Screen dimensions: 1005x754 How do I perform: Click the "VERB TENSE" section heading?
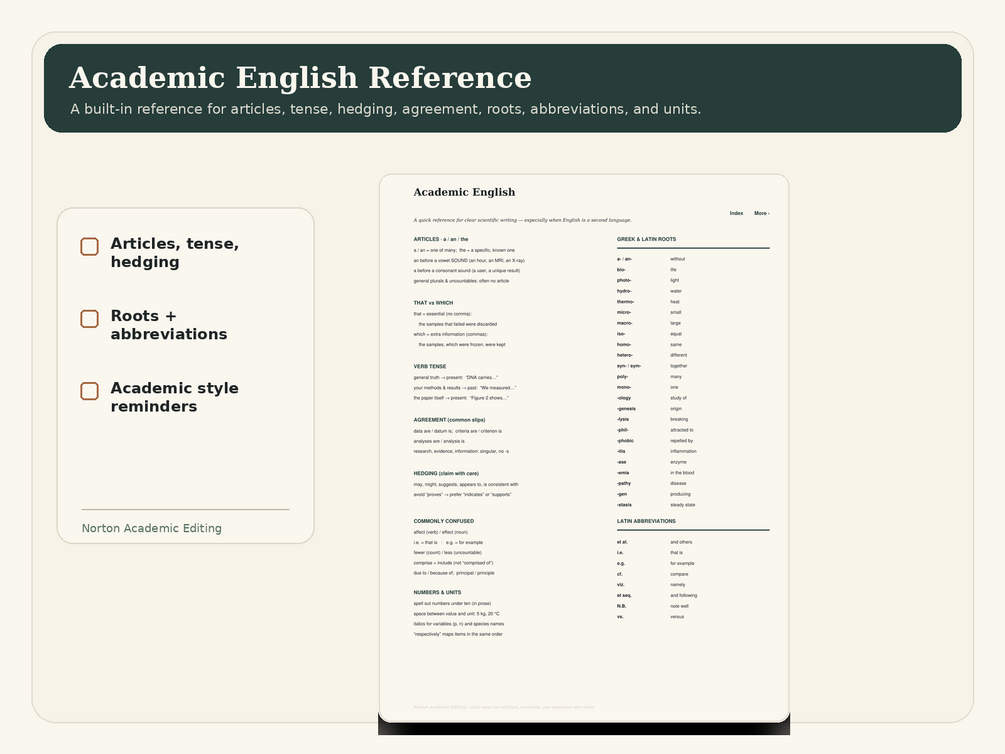point(429,366)
